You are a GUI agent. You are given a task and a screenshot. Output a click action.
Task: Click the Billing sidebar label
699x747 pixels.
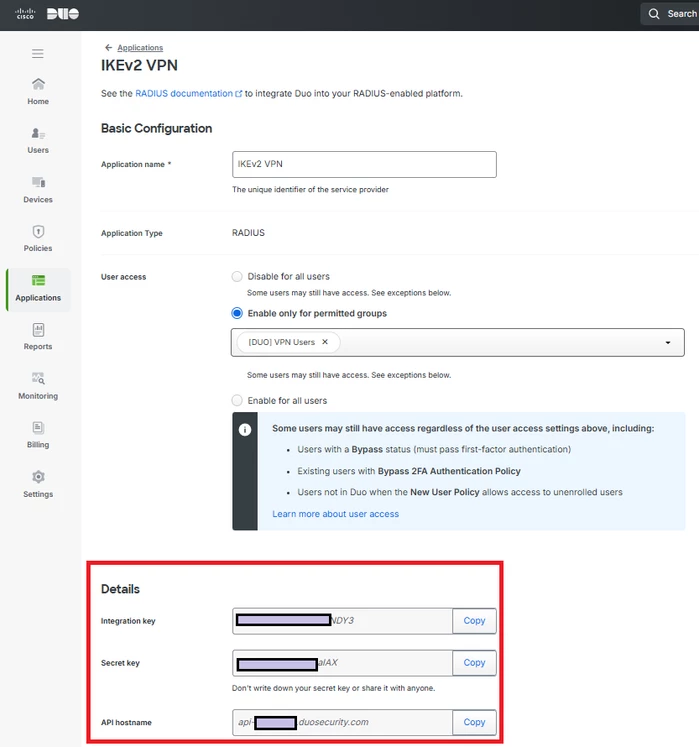(38, 445)
